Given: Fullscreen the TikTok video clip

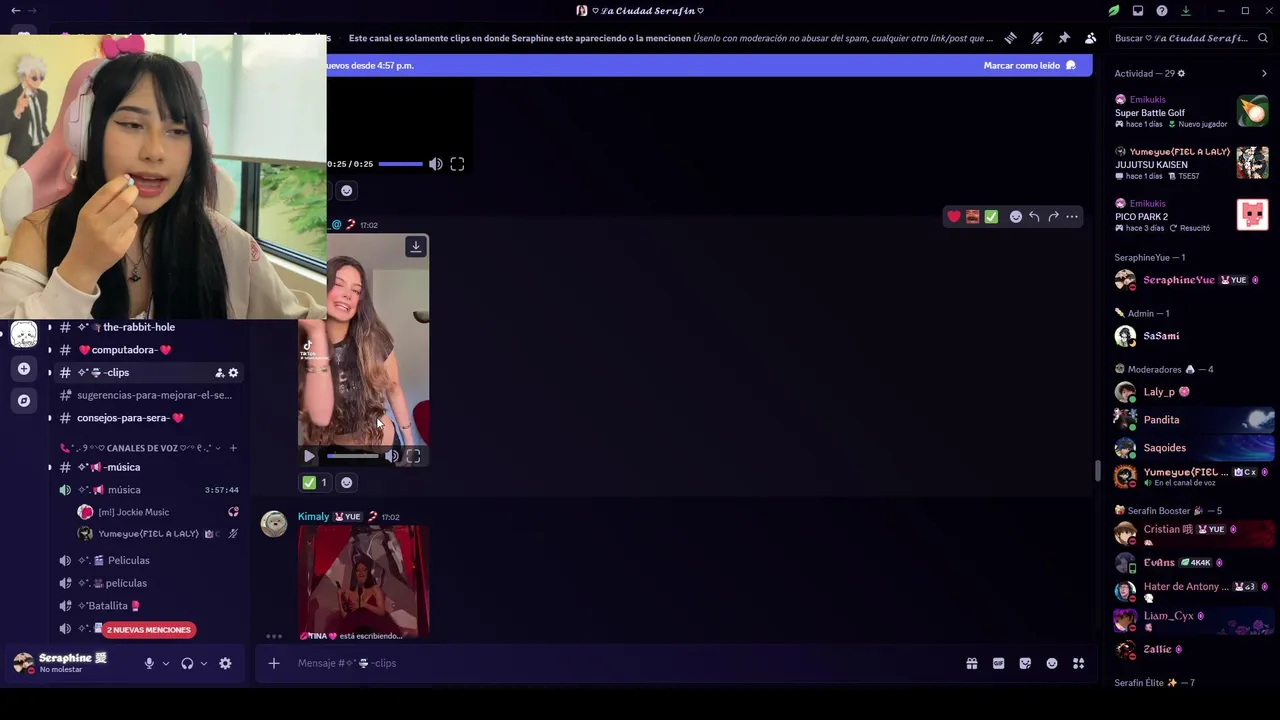Looking at the screenshot, I should coord(413,456).
